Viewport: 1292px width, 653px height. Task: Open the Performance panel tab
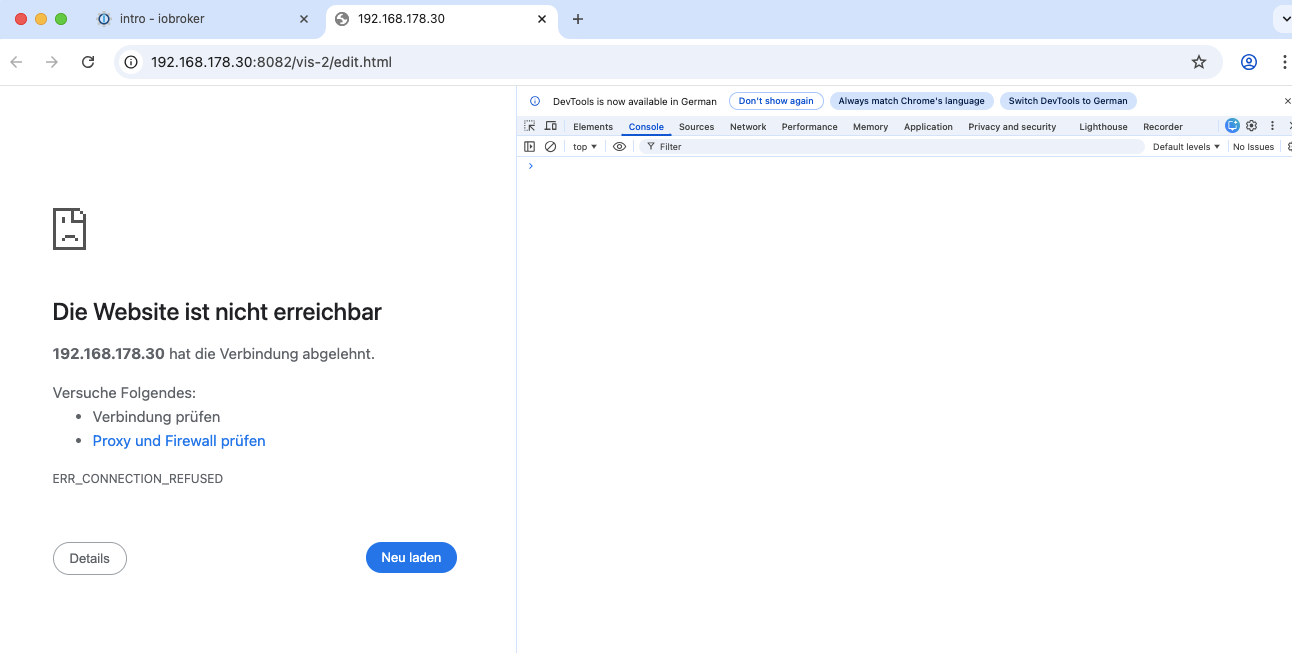[x=810, y=127]
